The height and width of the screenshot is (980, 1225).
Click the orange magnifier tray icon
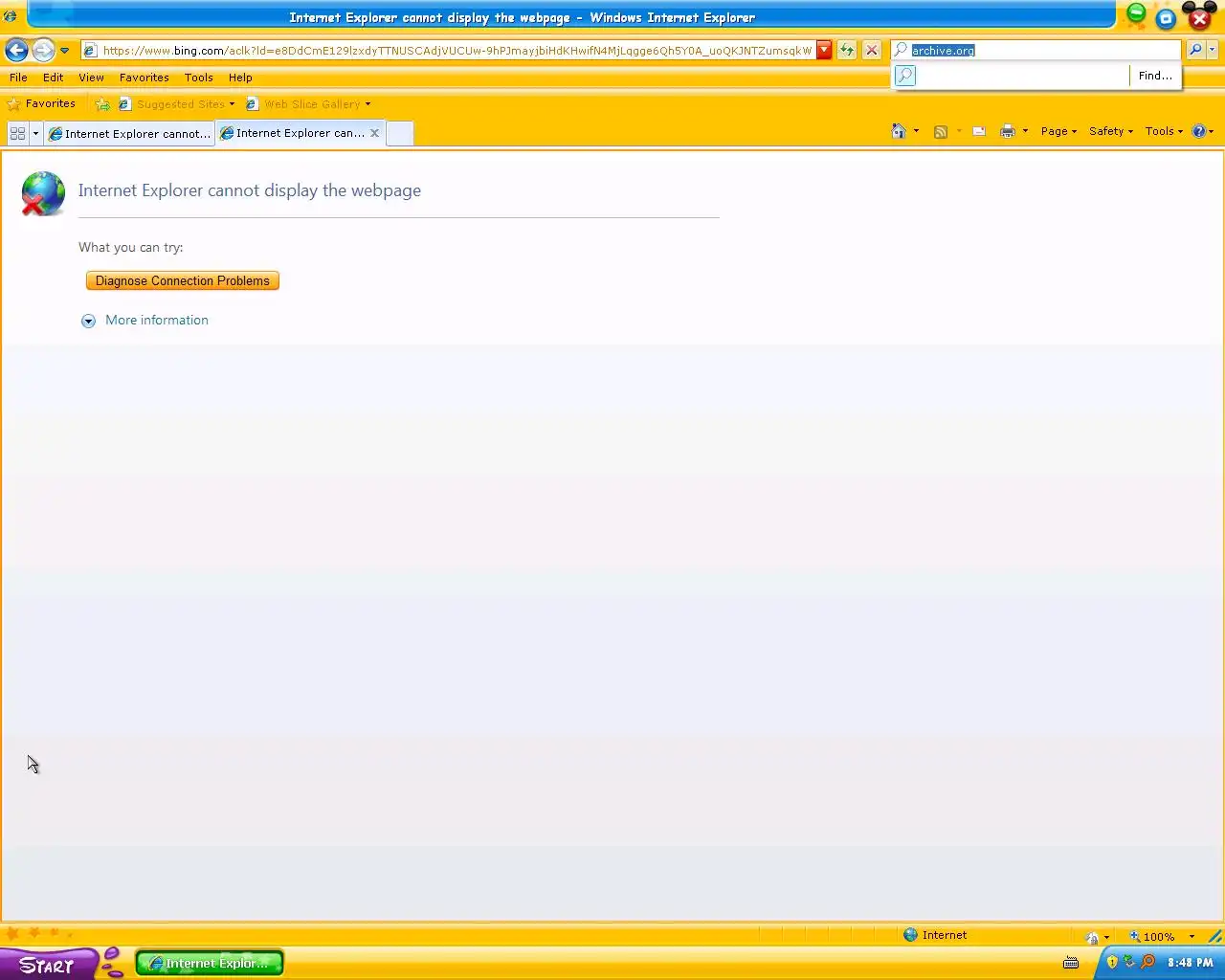tap(1147, 962)
